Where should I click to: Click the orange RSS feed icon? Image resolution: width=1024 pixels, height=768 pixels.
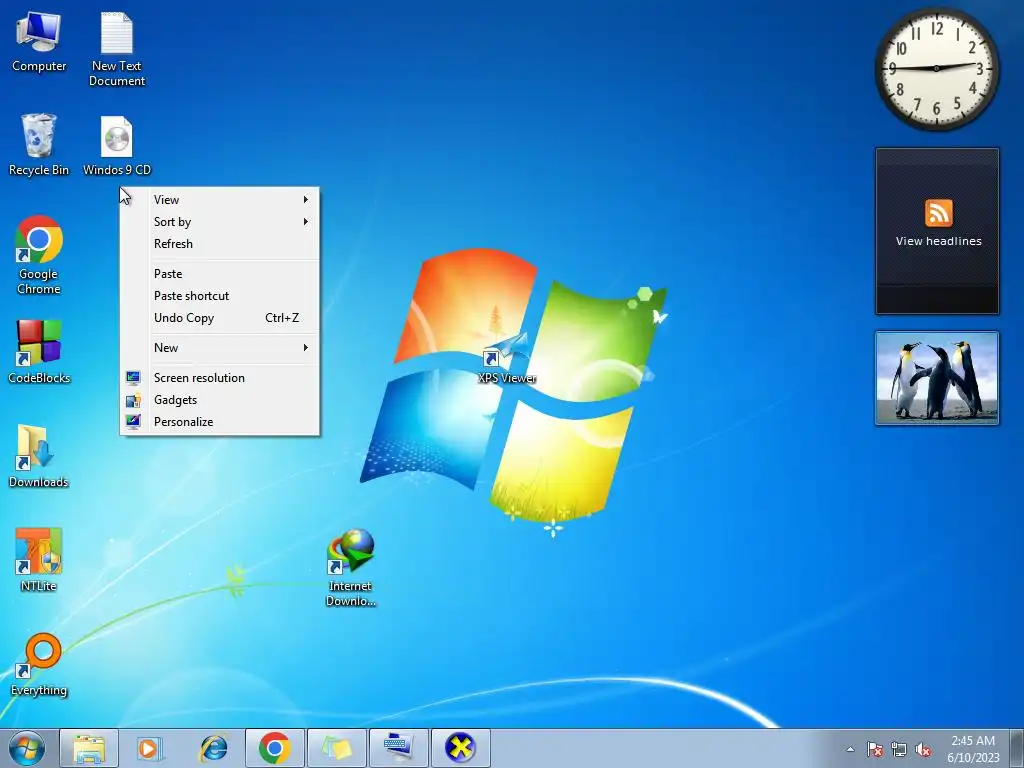click(938, 213)
